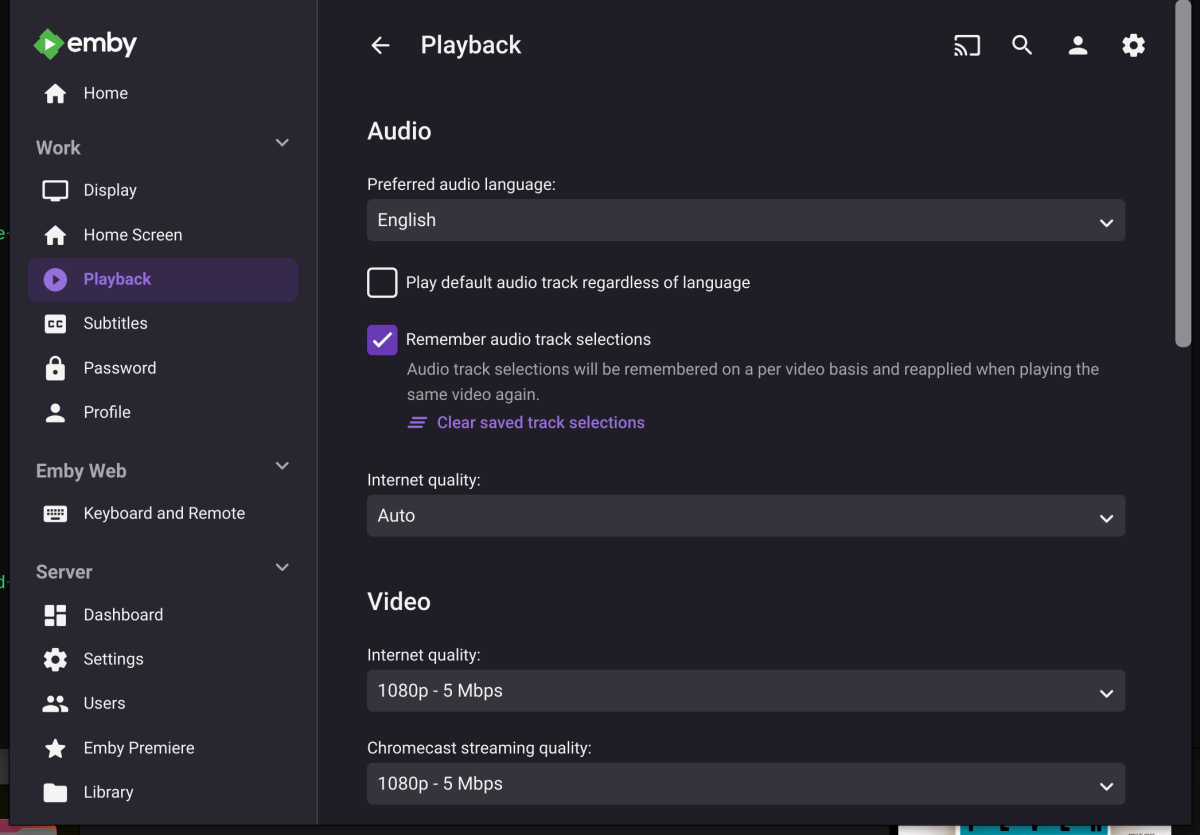
Task: Click the settings gear icon in header
Action: pos(1133,45)
